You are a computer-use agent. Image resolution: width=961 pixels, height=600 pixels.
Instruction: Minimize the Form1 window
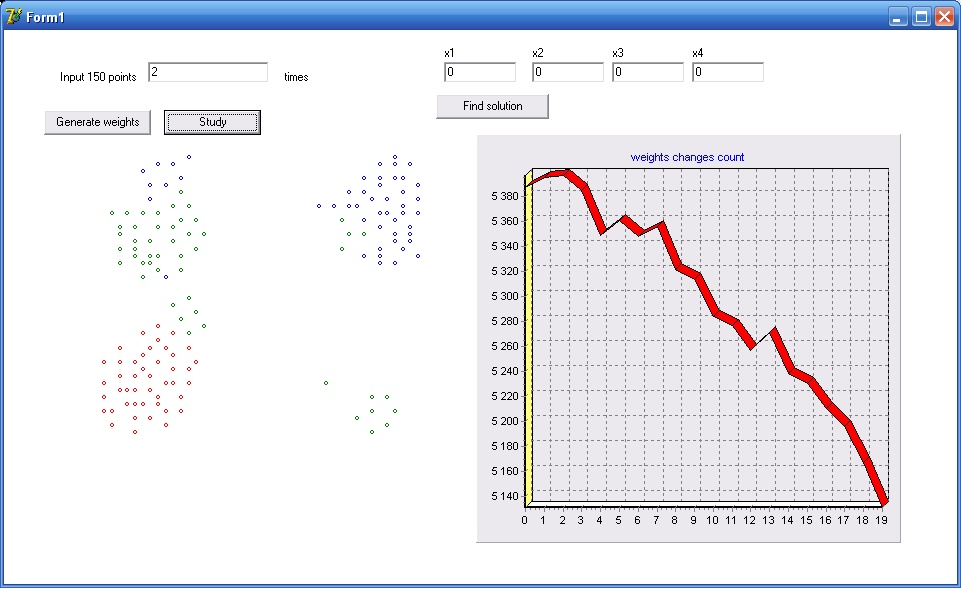coord(899,16)
